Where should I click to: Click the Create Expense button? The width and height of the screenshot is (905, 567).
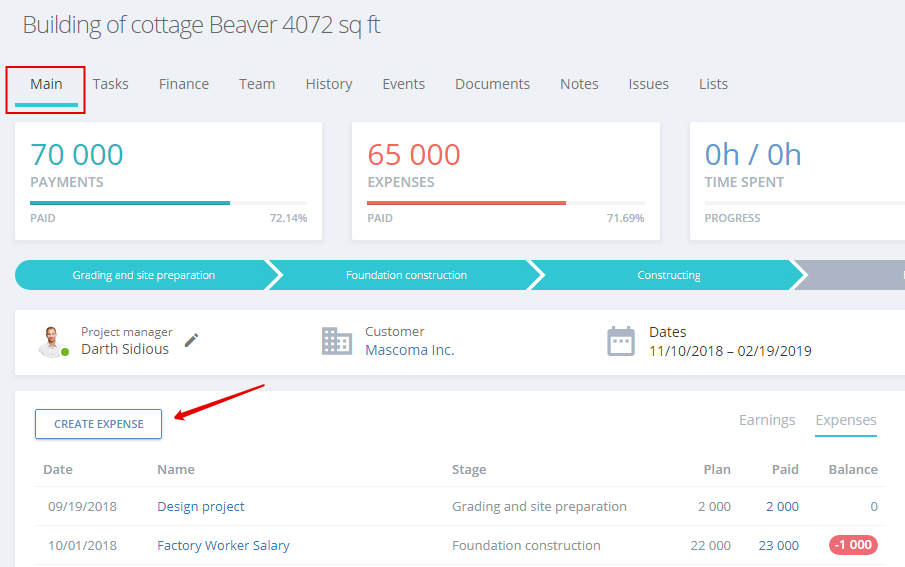tap(99, 424)
